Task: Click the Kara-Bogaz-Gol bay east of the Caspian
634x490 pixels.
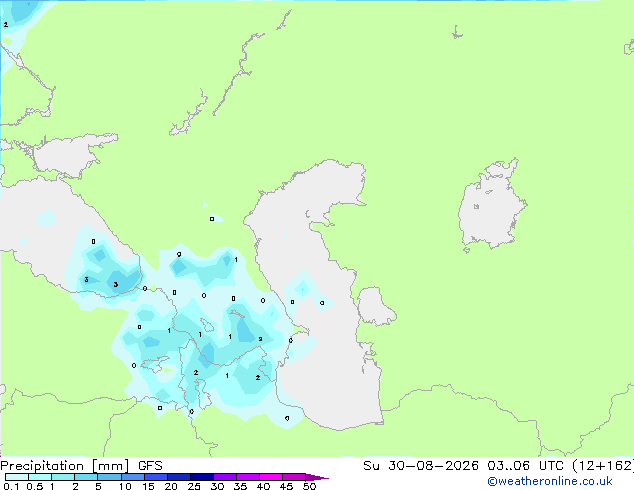Action: point(375,306)
